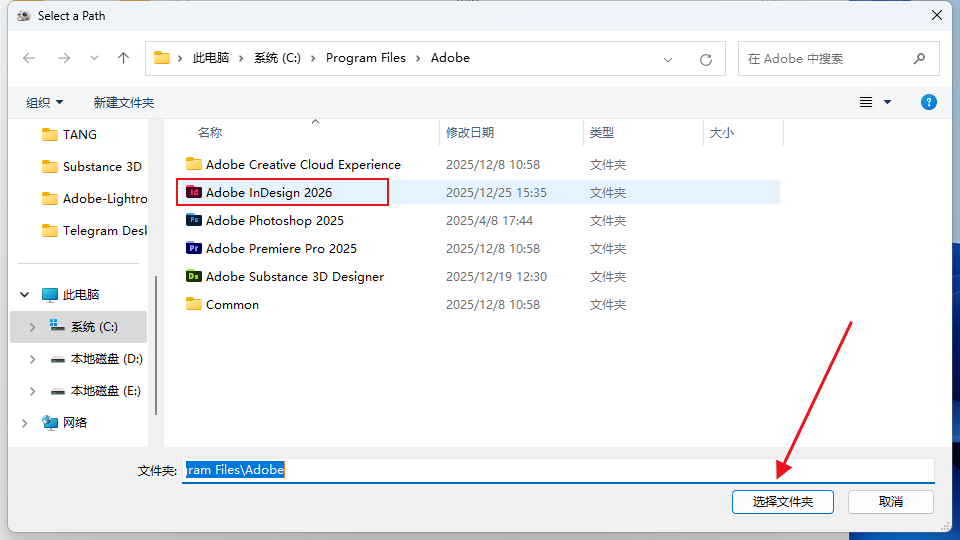Expand the chevron after 此电脑 breadcrumb
Viewport: 960px width, 540px height.
pos(241,58)
